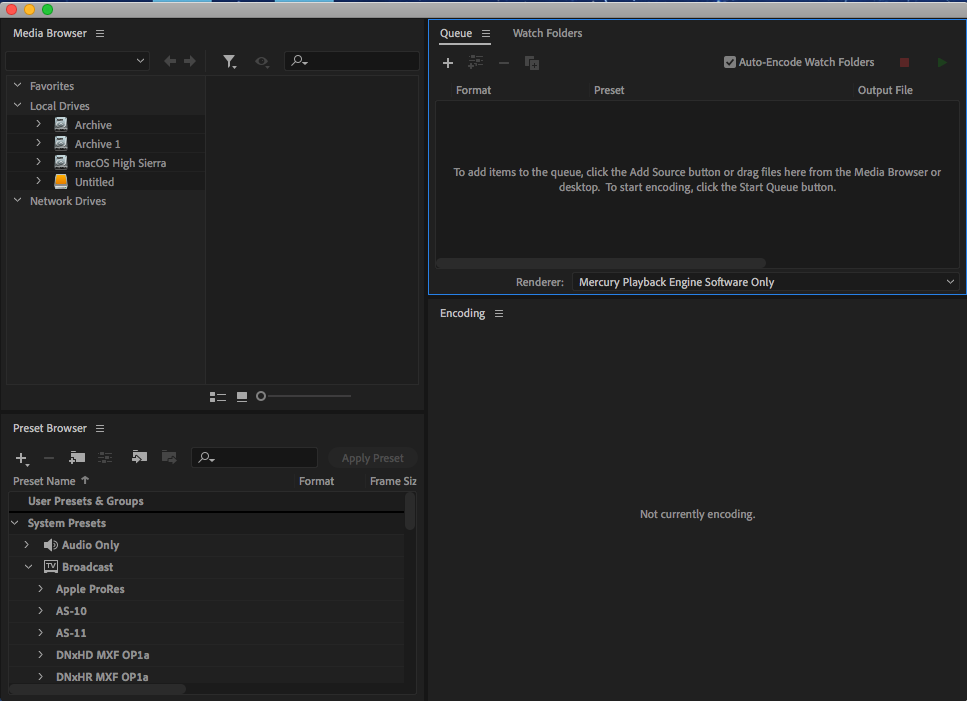Click the Preset Browser horizontal scrollbar

pos(97,689)
